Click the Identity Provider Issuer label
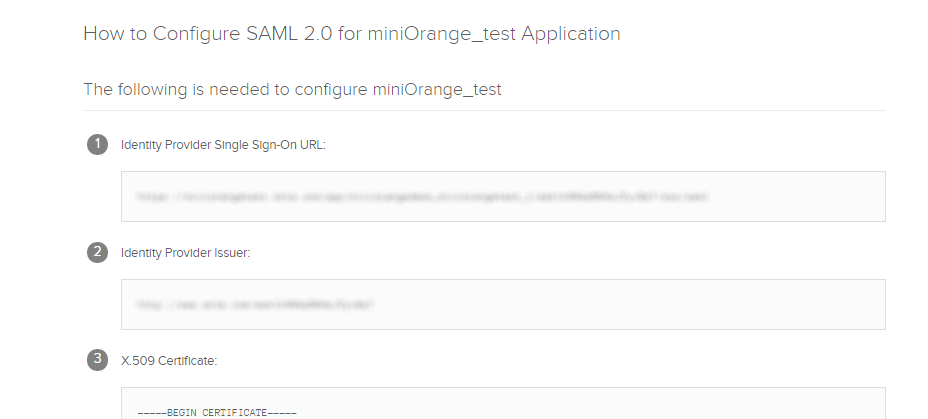This screenshot has width=928, height=419. pyautogui.click(x=185, y=253)
